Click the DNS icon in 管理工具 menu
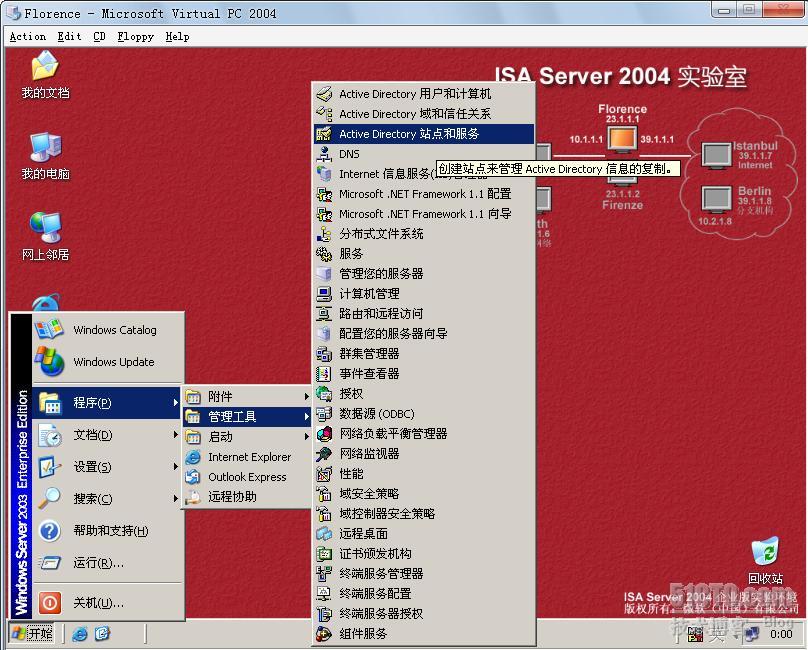 (x=324, y=154)
